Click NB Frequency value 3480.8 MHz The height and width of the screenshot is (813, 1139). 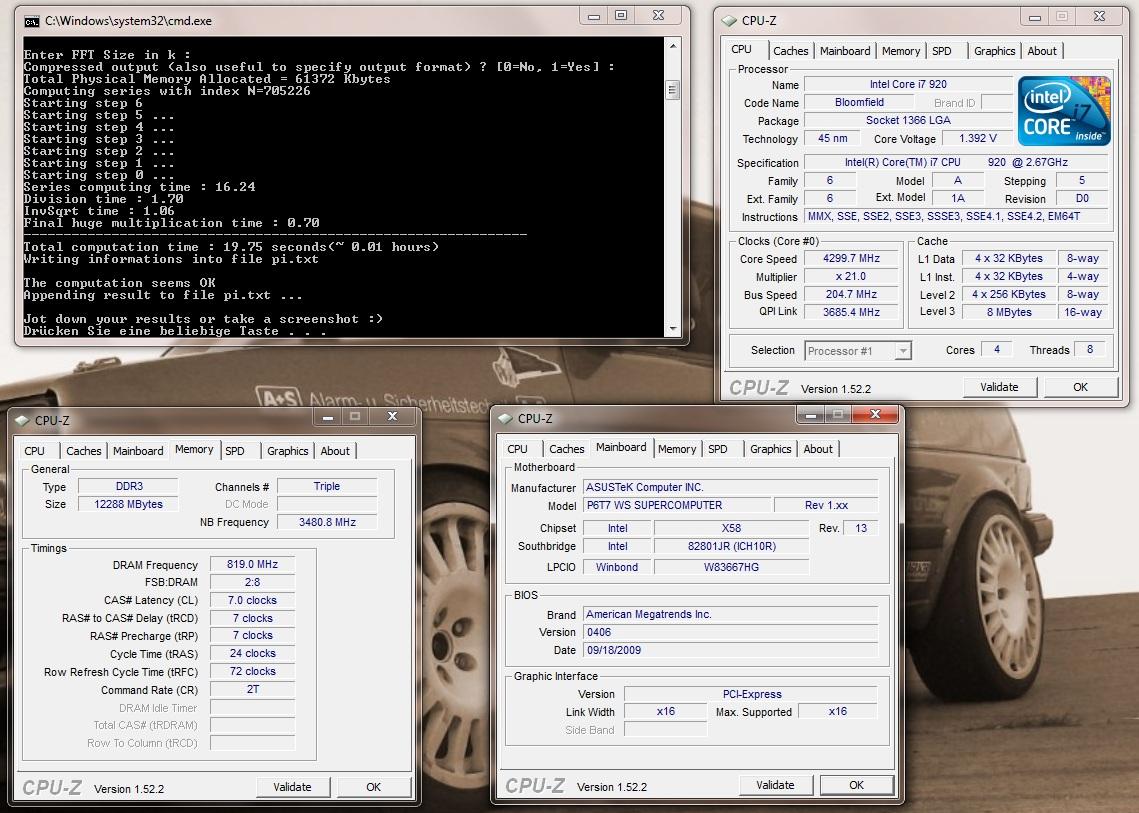(x=327, y=522)
